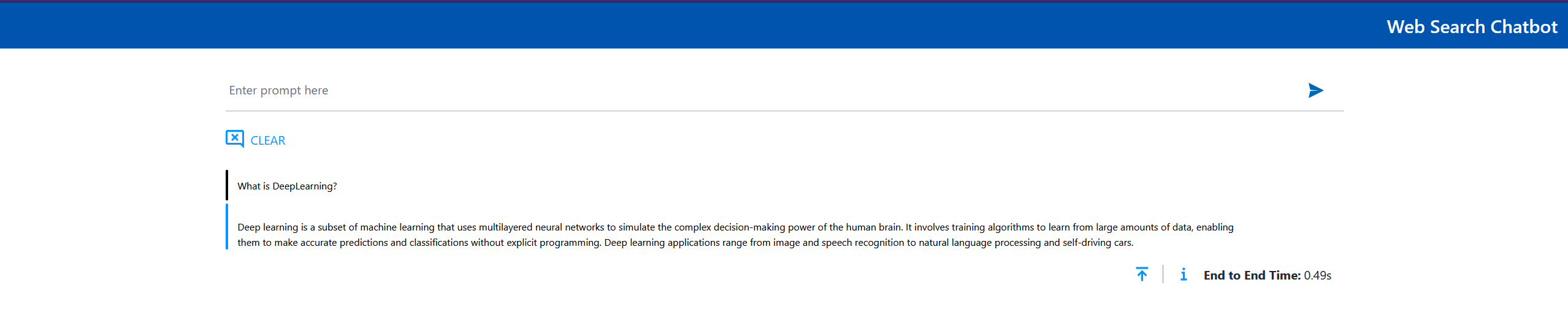Open response details via the info icon
The width and height of the screenshot is (1568, 320).
(1184, 275)
